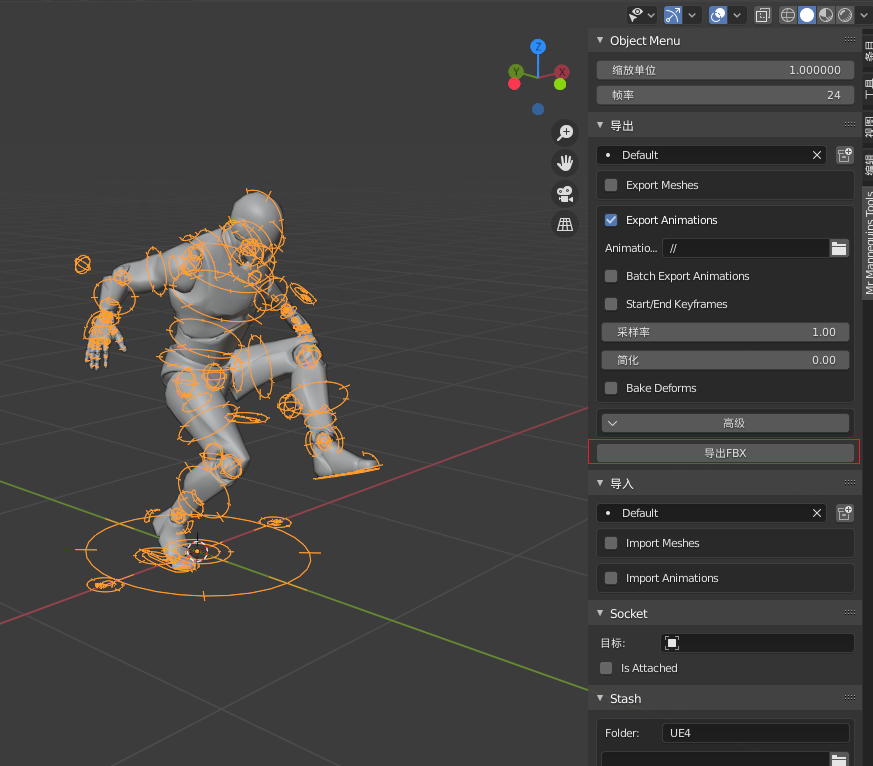Image resolution: width=873 pixels, height=766 pixels.
Task: Click the Socket target object picker icon
Action: point(672,643)
